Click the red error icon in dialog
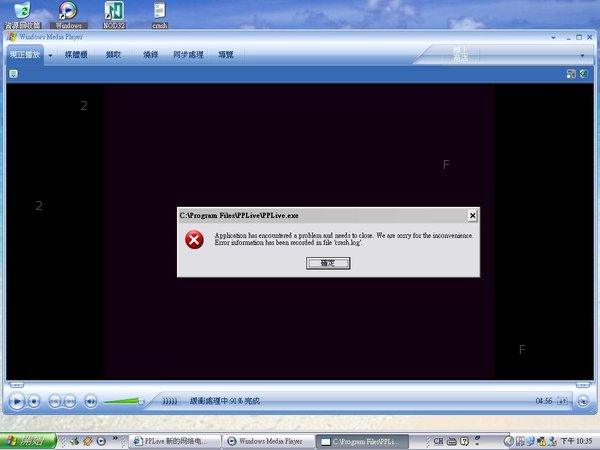600x450 pixels. 194,240
